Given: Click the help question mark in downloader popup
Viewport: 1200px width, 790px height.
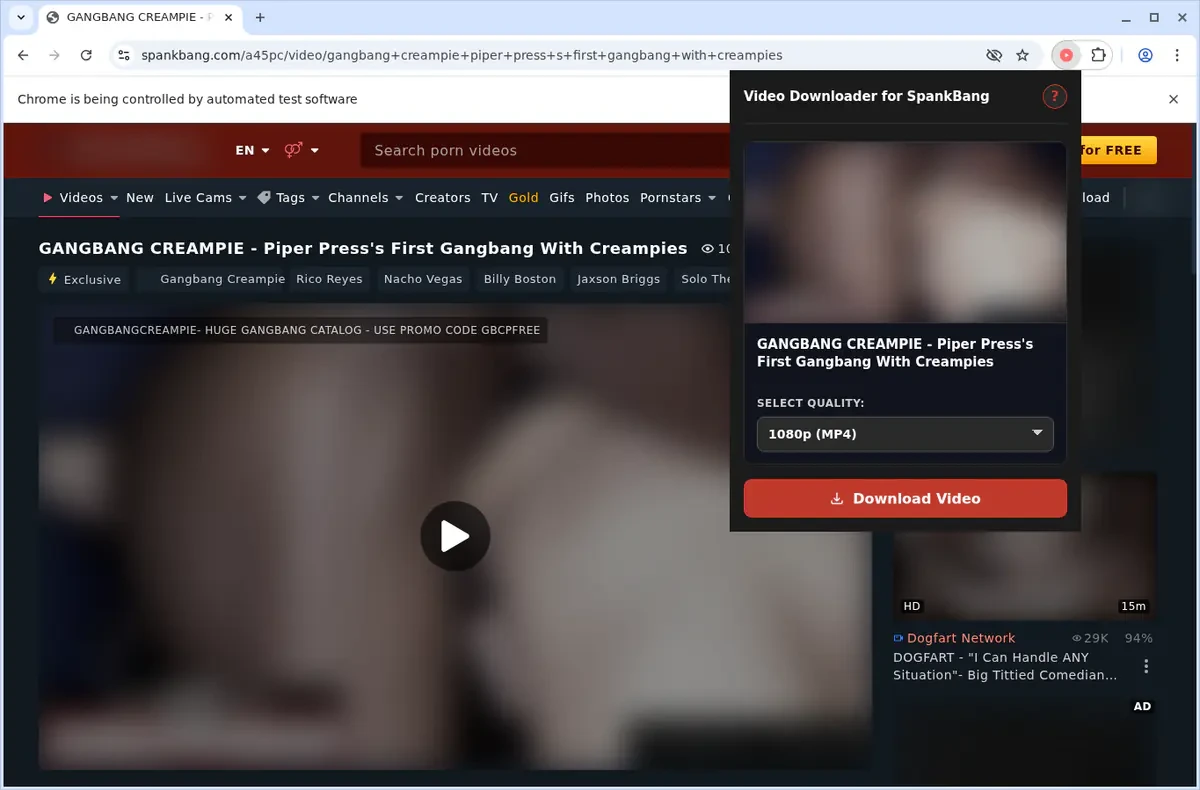Looking at the screenshot, I should pos(1054,96).
